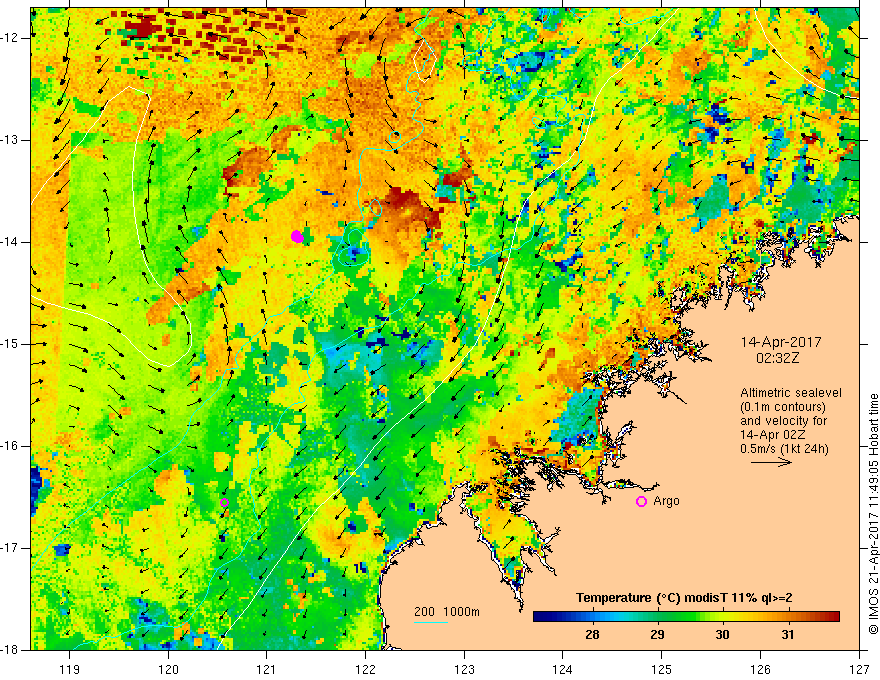
Task: Click the IMOS copyright timestamp text
Action: click(x=873, y=514)
